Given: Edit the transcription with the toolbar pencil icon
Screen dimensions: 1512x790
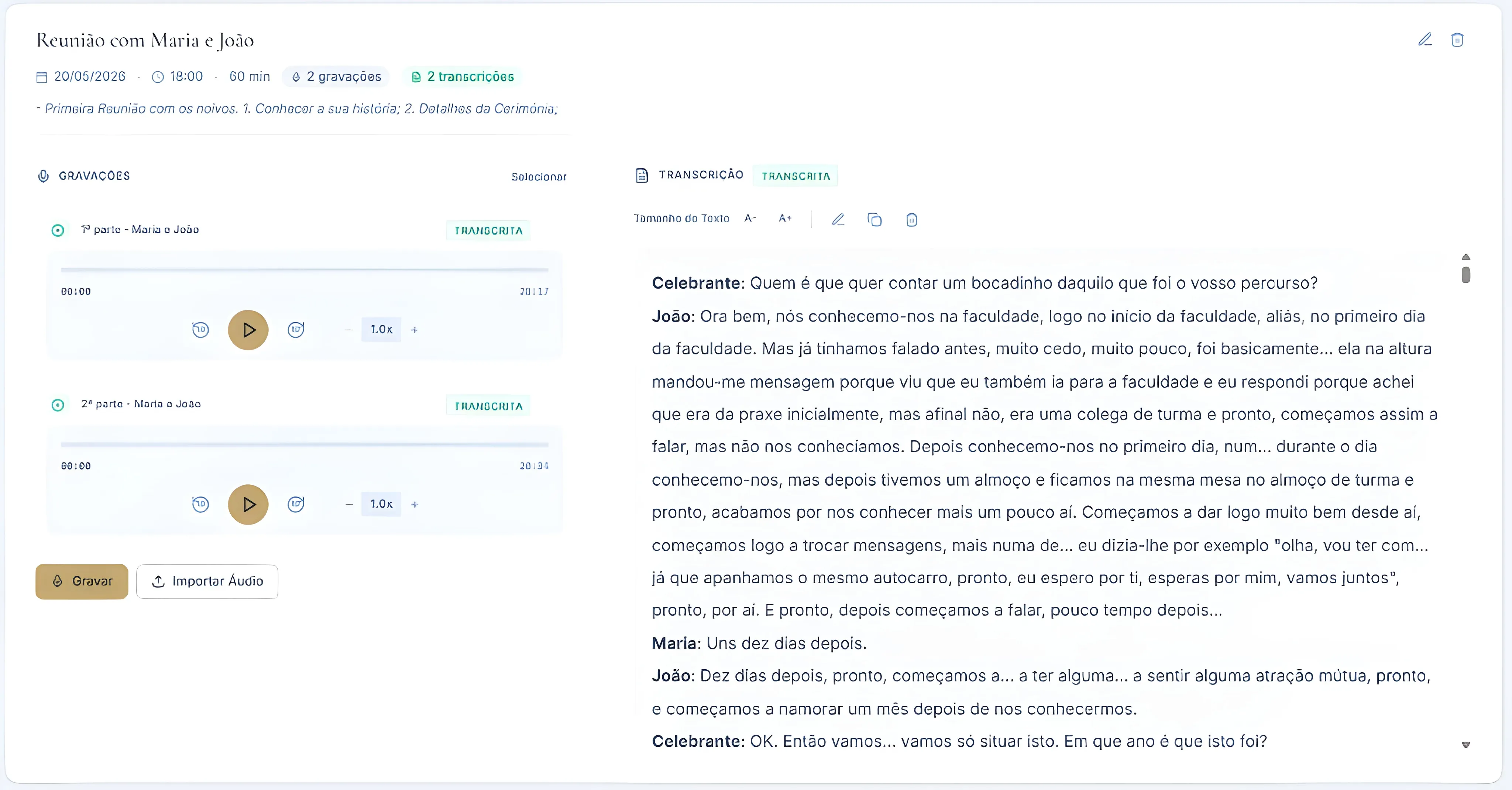Looking at the screenshot, I should pyautogui.click(x=838, y=220).
